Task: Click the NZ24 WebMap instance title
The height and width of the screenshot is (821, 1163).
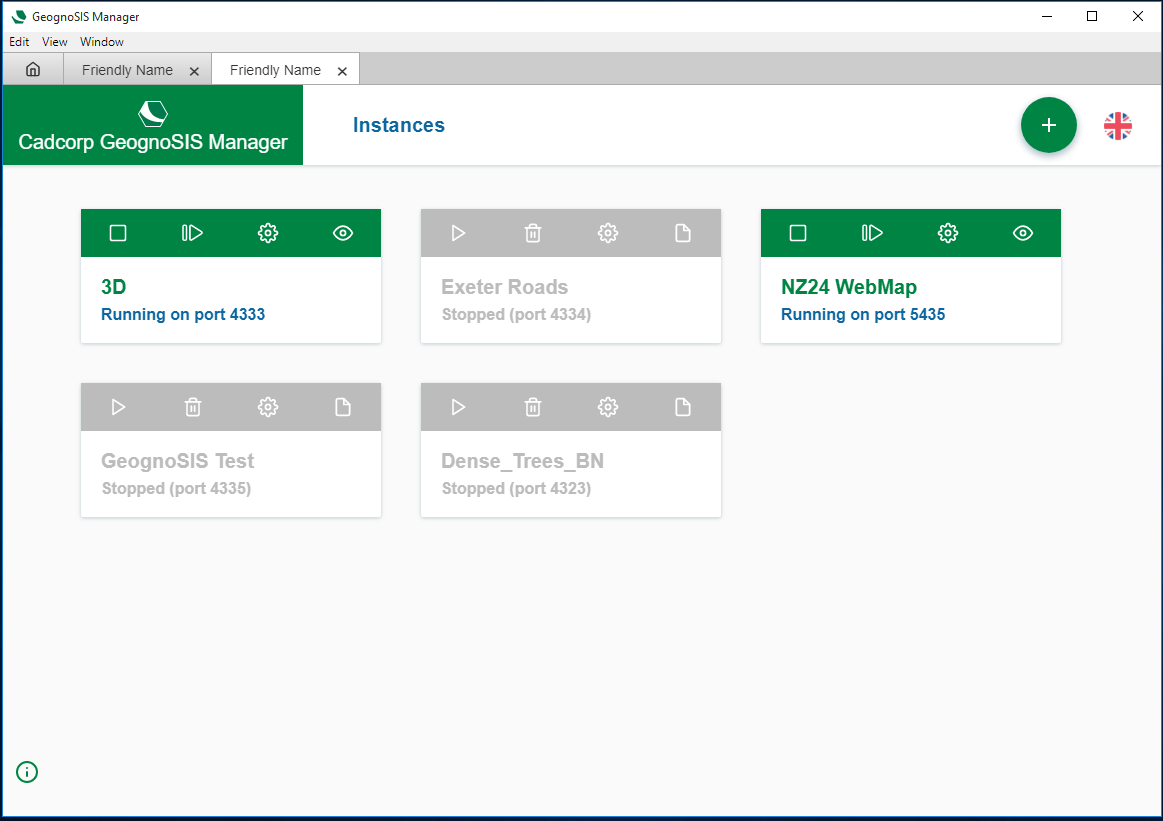Action: click(849, 287)
